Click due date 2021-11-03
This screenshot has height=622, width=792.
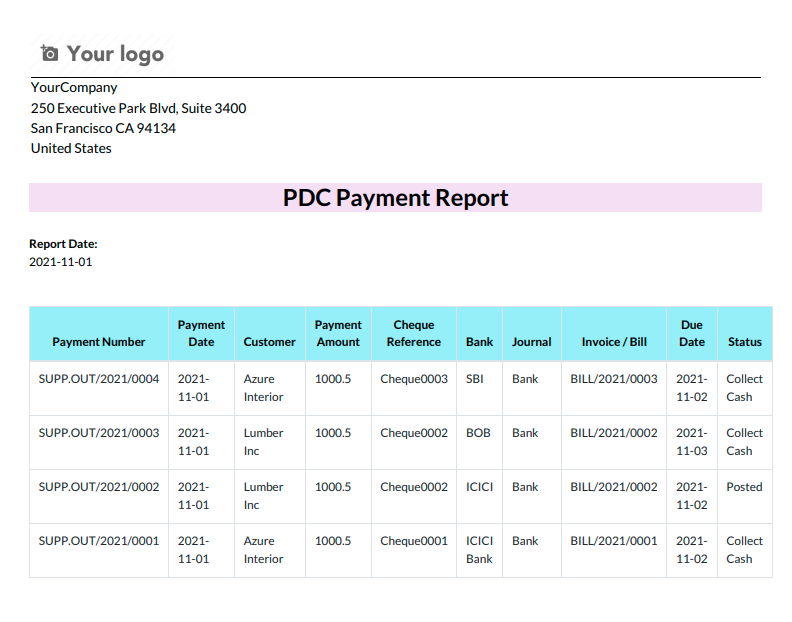click(x=692, y=442)
